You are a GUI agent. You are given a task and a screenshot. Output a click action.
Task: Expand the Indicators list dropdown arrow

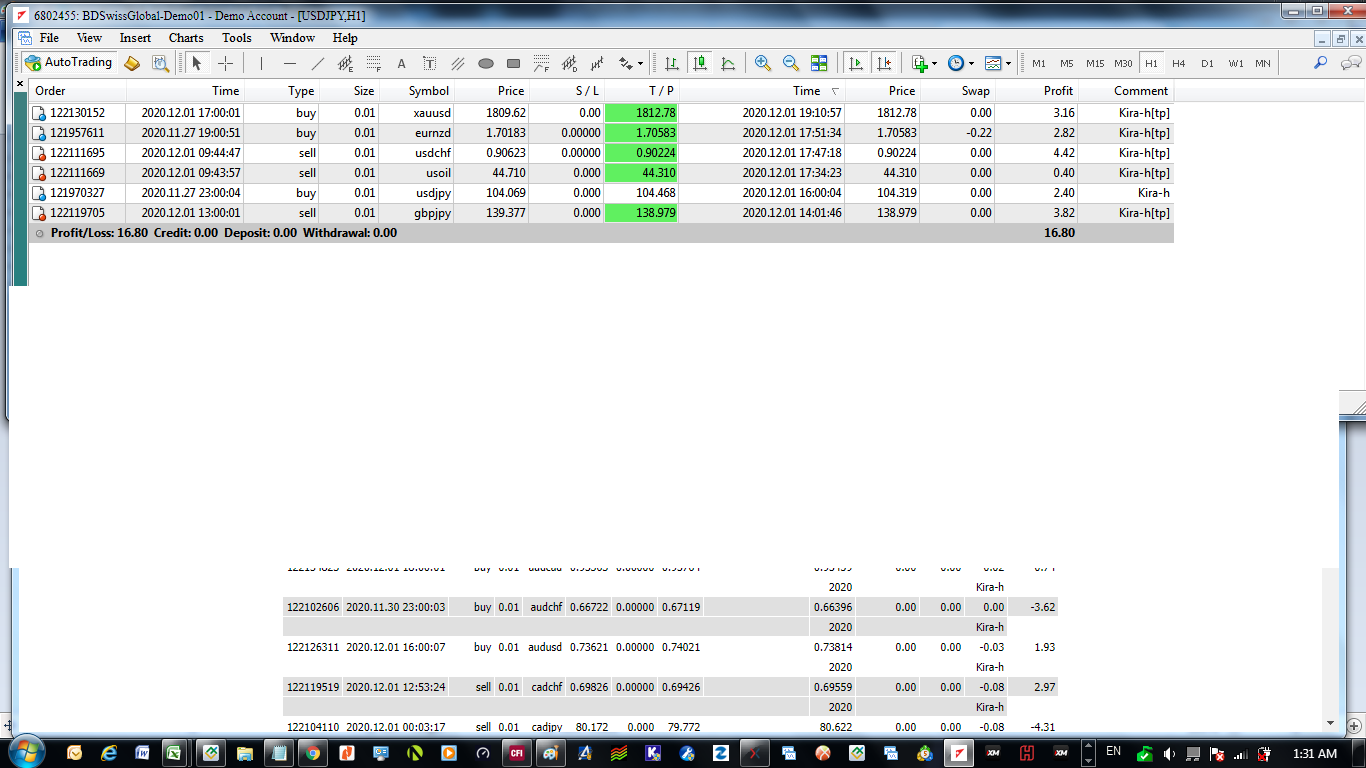click(x=934, y=63)
